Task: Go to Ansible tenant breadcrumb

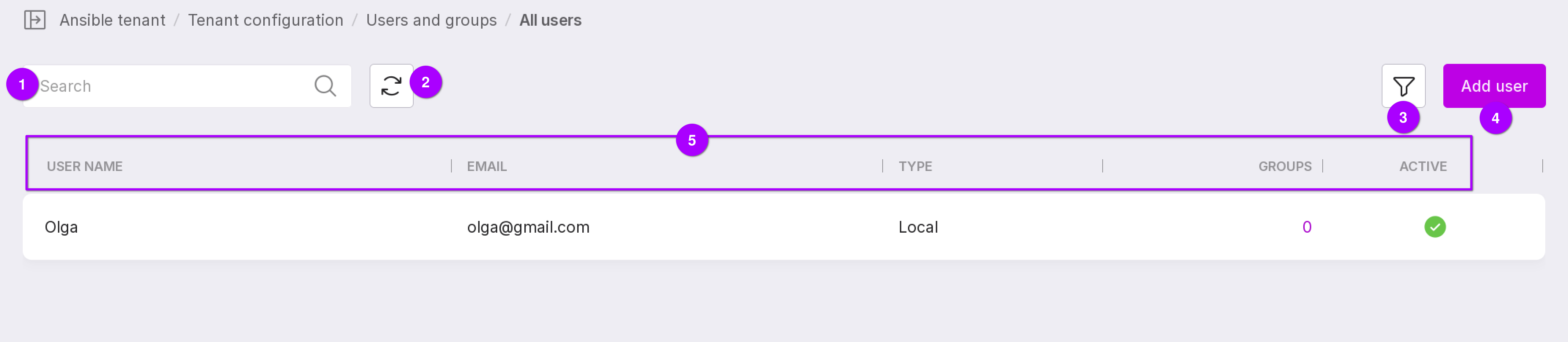Action: click(x=112, y=20)
